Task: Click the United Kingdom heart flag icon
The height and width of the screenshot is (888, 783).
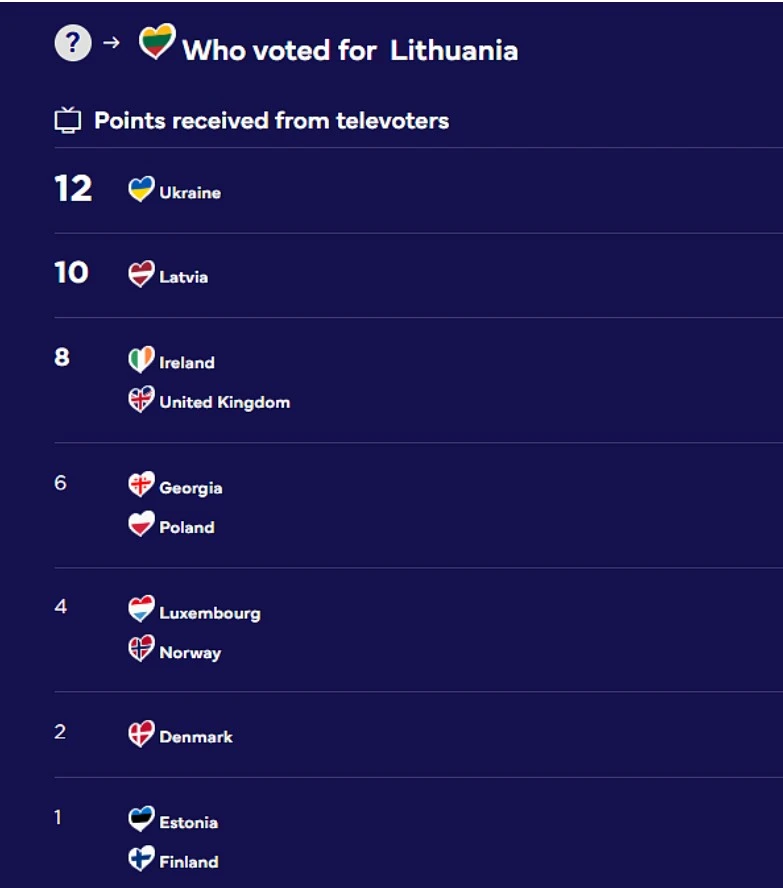Action: (x=141, y=399)
